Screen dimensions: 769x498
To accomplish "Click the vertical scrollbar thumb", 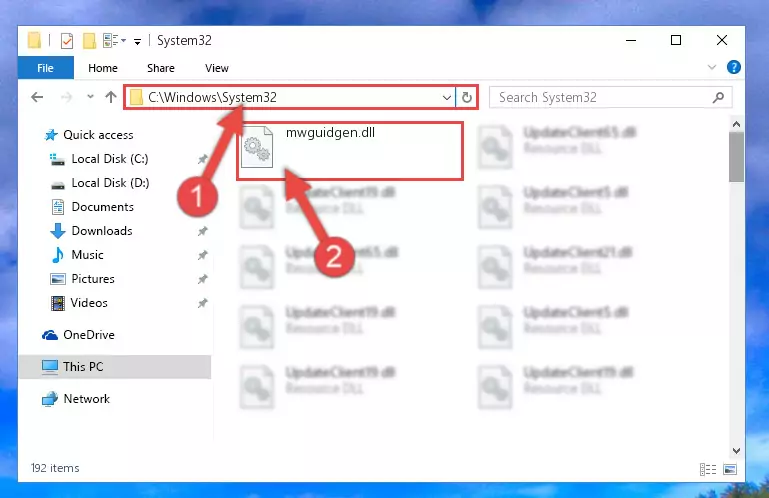I will pyautogui.click(x=736, y=157).
